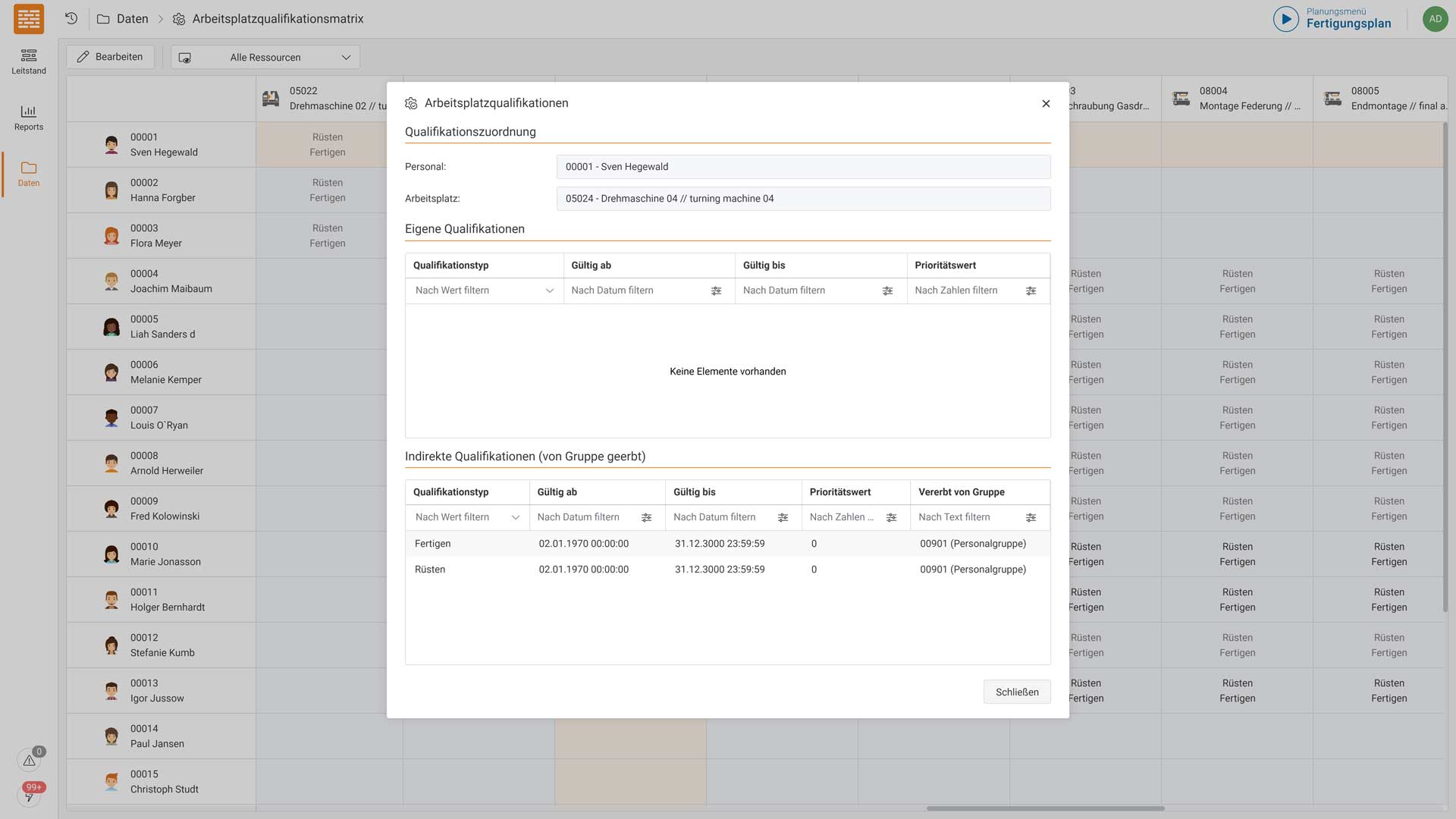This screenshot has width=1456, height=819.
Task: Click Gültig bis date filter in Eigene Qualifikationen
Action: [808, 290]
